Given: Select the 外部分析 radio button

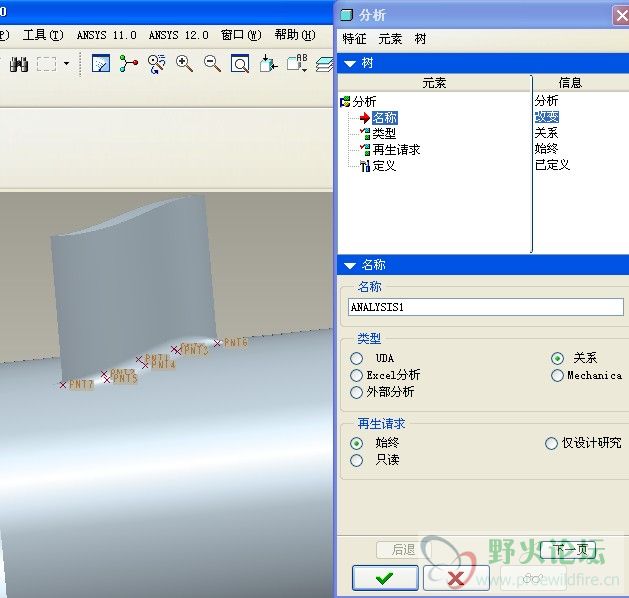Looking at the screenshot, I should coord(356,392).
